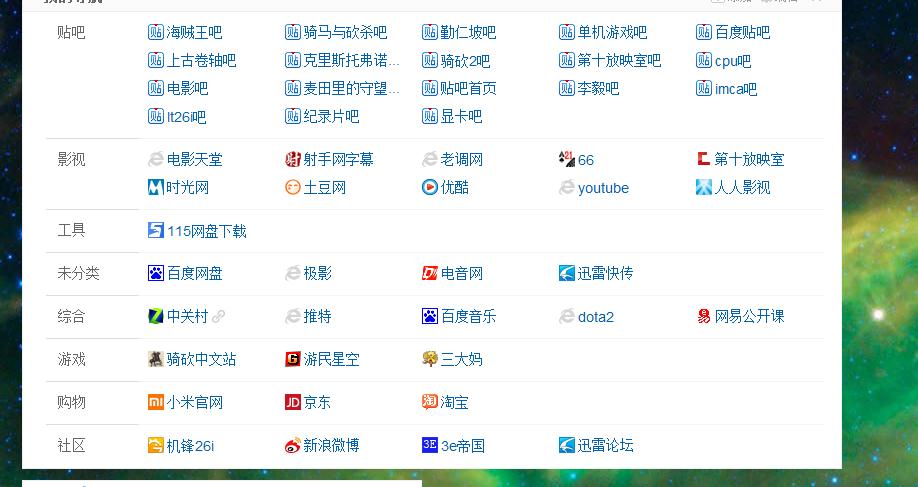Image resolution: width=918 pixels, height=487 pixels.
Task: Click the 百度音乐 paw icon
Action: (x=430, y=317)
